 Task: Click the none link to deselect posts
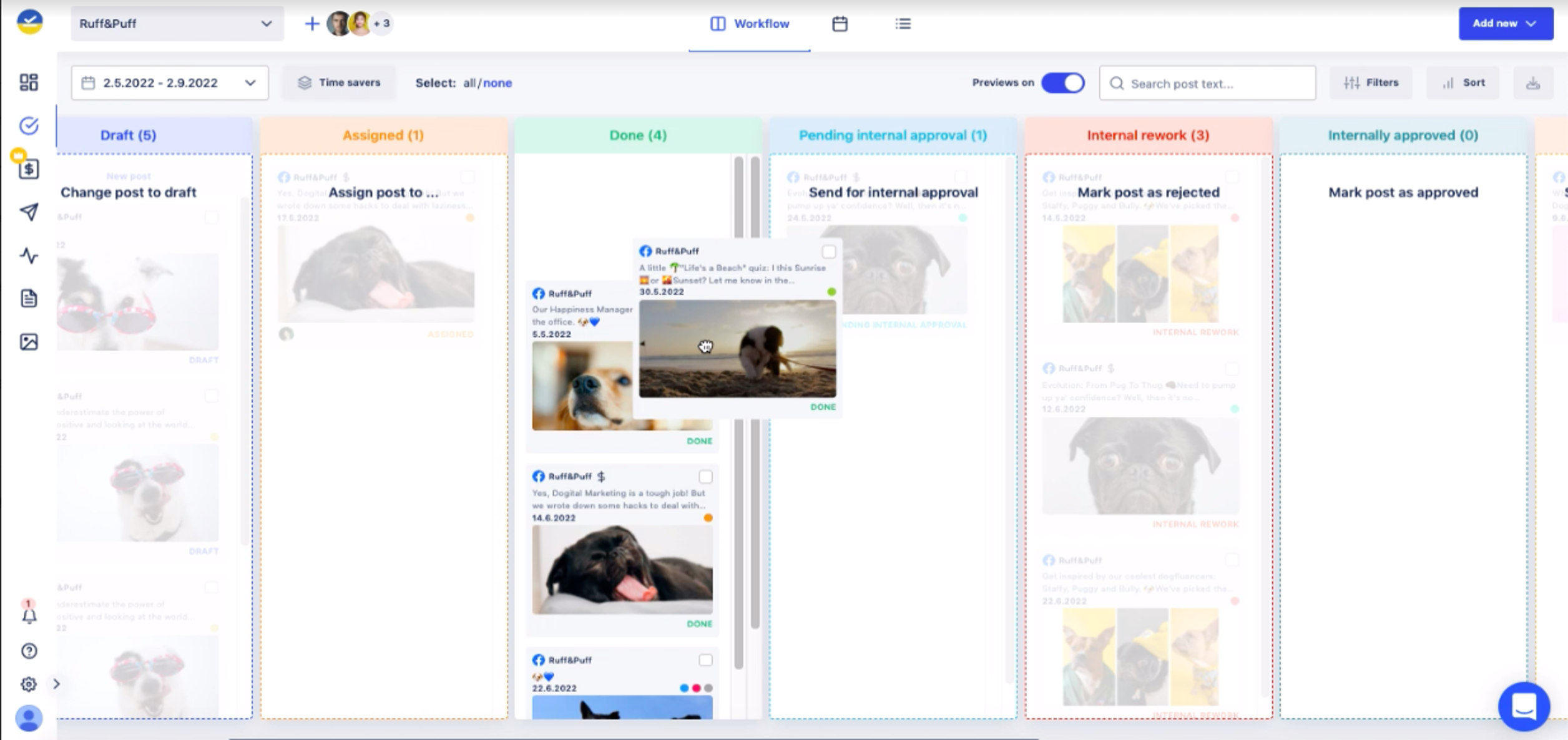[x=499, y=82]
